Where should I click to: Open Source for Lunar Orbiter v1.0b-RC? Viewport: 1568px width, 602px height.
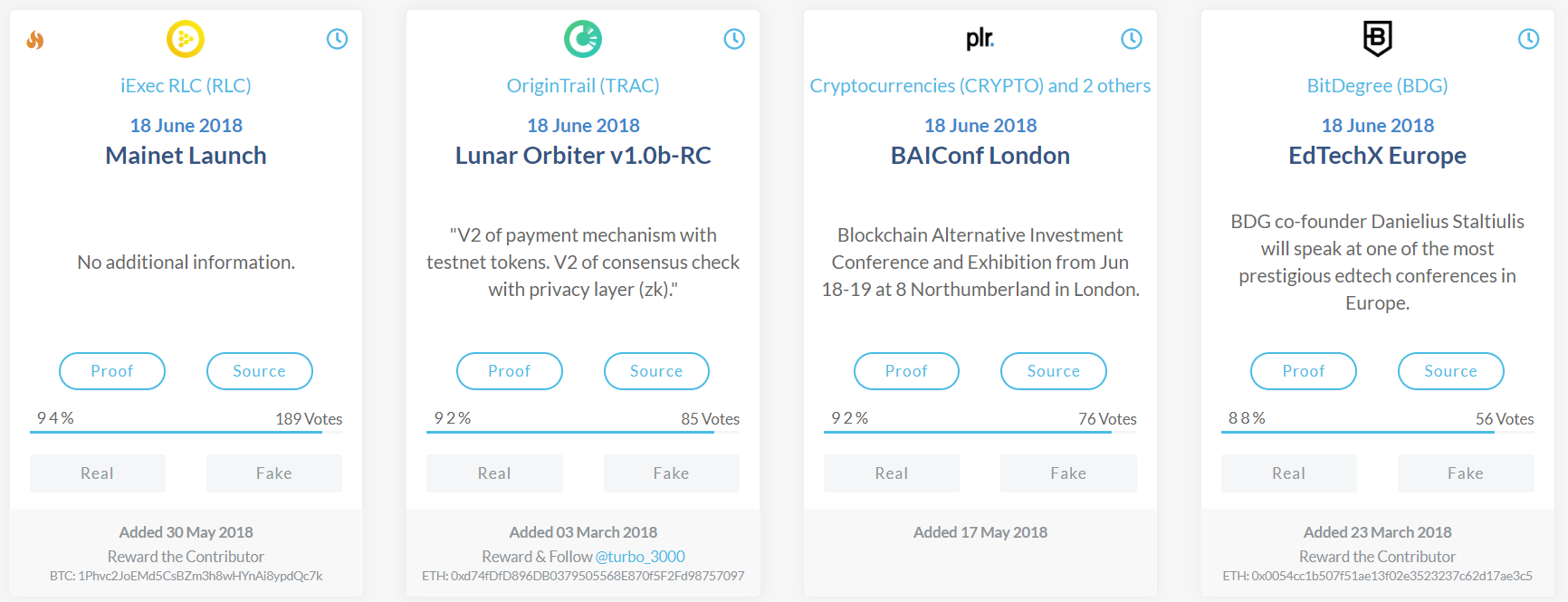point(656,371)
